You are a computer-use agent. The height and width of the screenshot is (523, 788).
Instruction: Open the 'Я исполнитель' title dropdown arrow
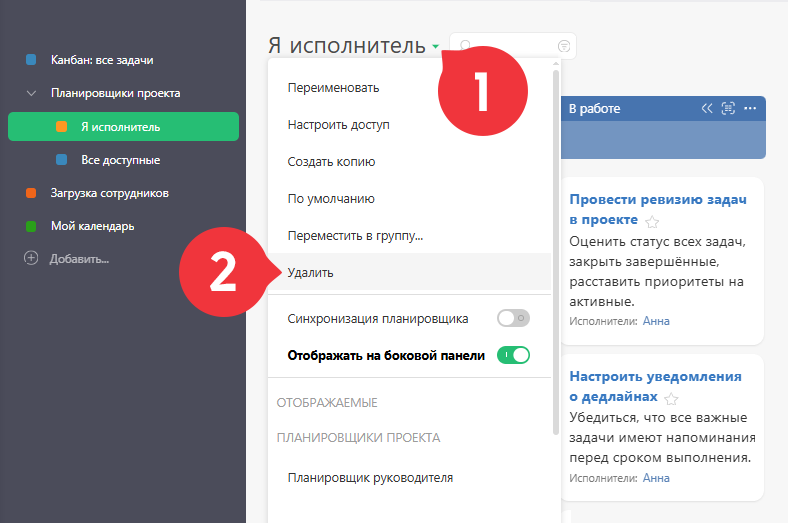[x=435, y=47]
